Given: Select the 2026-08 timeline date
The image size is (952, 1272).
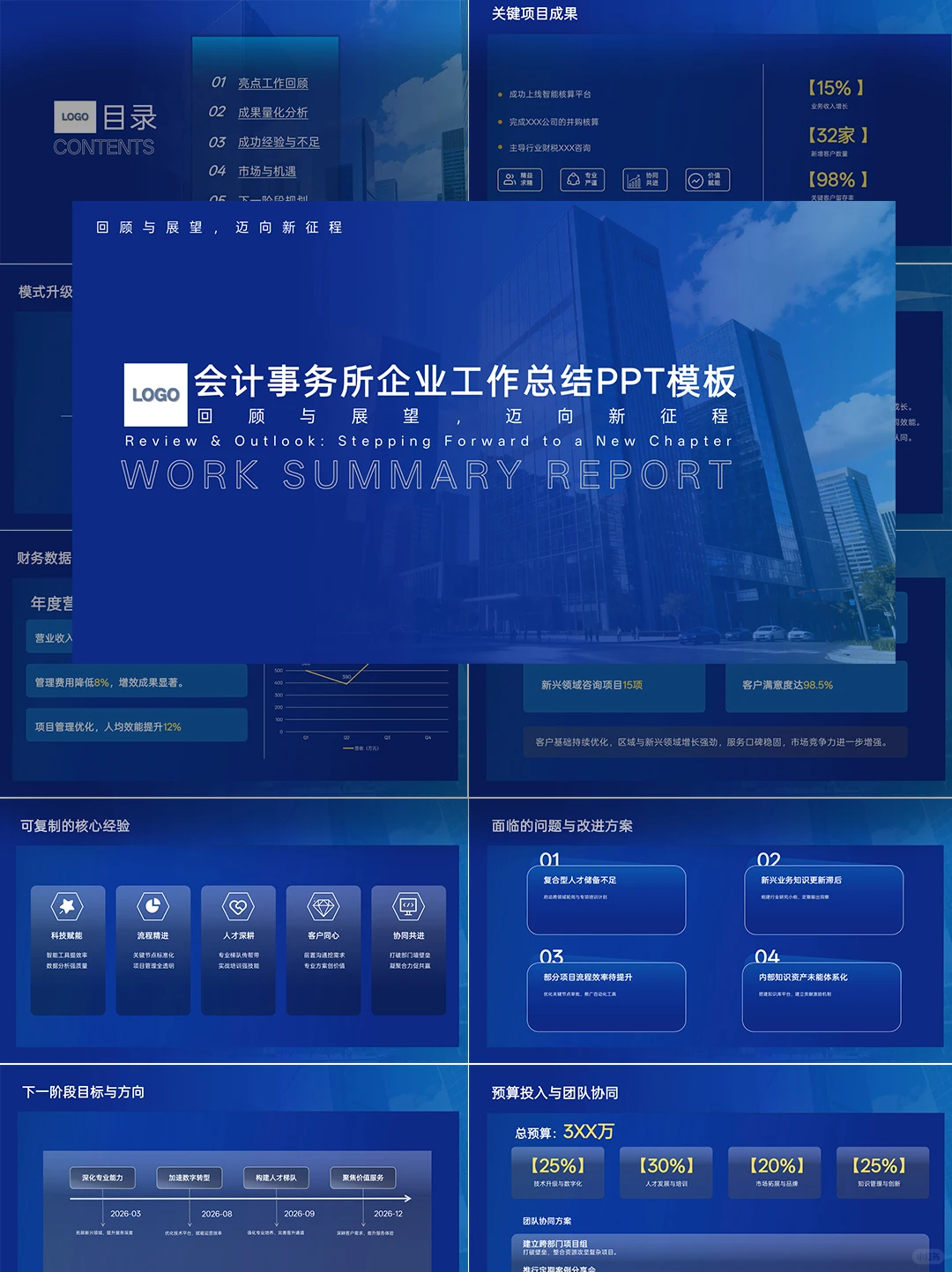Looking at the screenshot, I should tap(217, 1214).
